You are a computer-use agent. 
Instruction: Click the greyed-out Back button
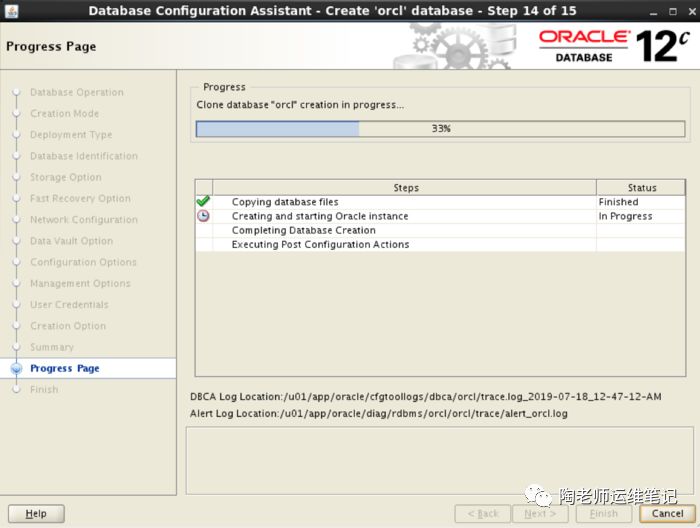[x=482, y=514]
